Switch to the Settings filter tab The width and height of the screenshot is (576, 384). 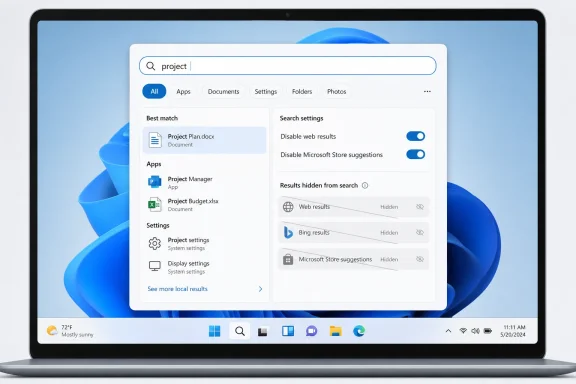point(266,91)
